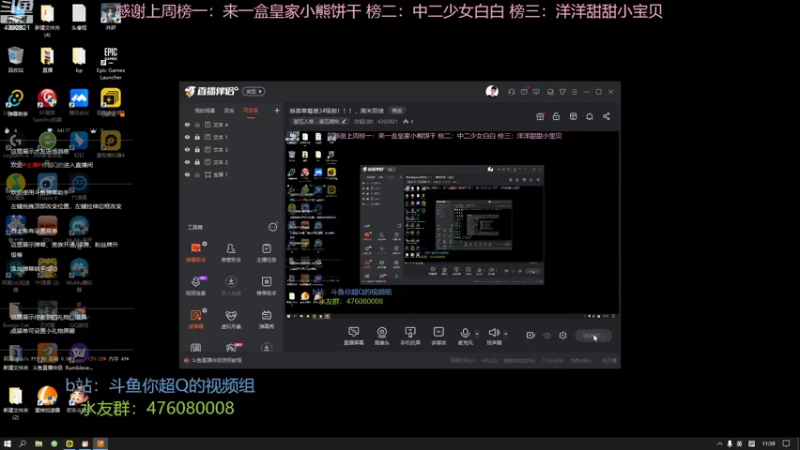800x450 pixels.
Task: Toggle visibility eye for 文本 3 layer
Action: (x=187, y=149)
